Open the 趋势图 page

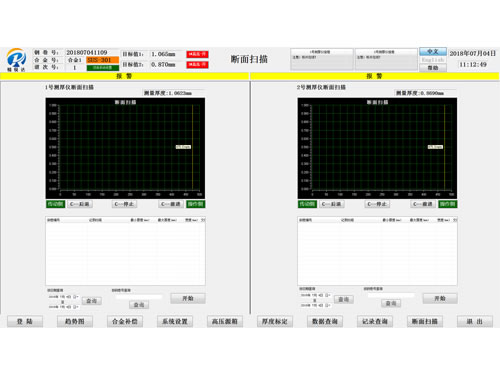(75, 321)
